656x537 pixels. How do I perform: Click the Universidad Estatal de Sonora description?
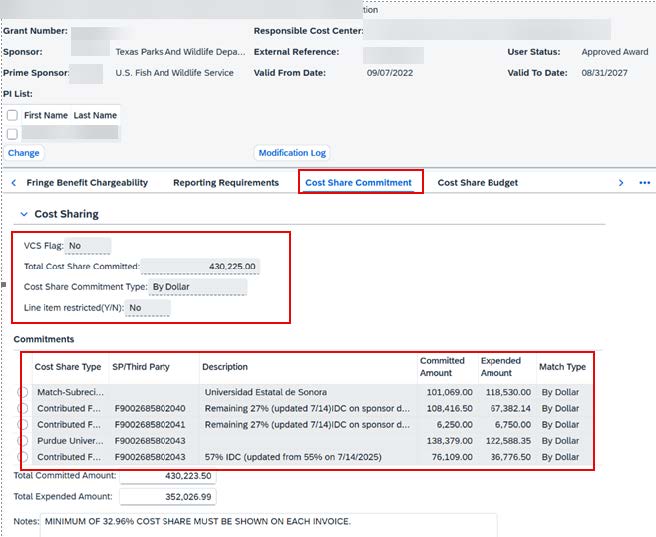tap(266, 392)
